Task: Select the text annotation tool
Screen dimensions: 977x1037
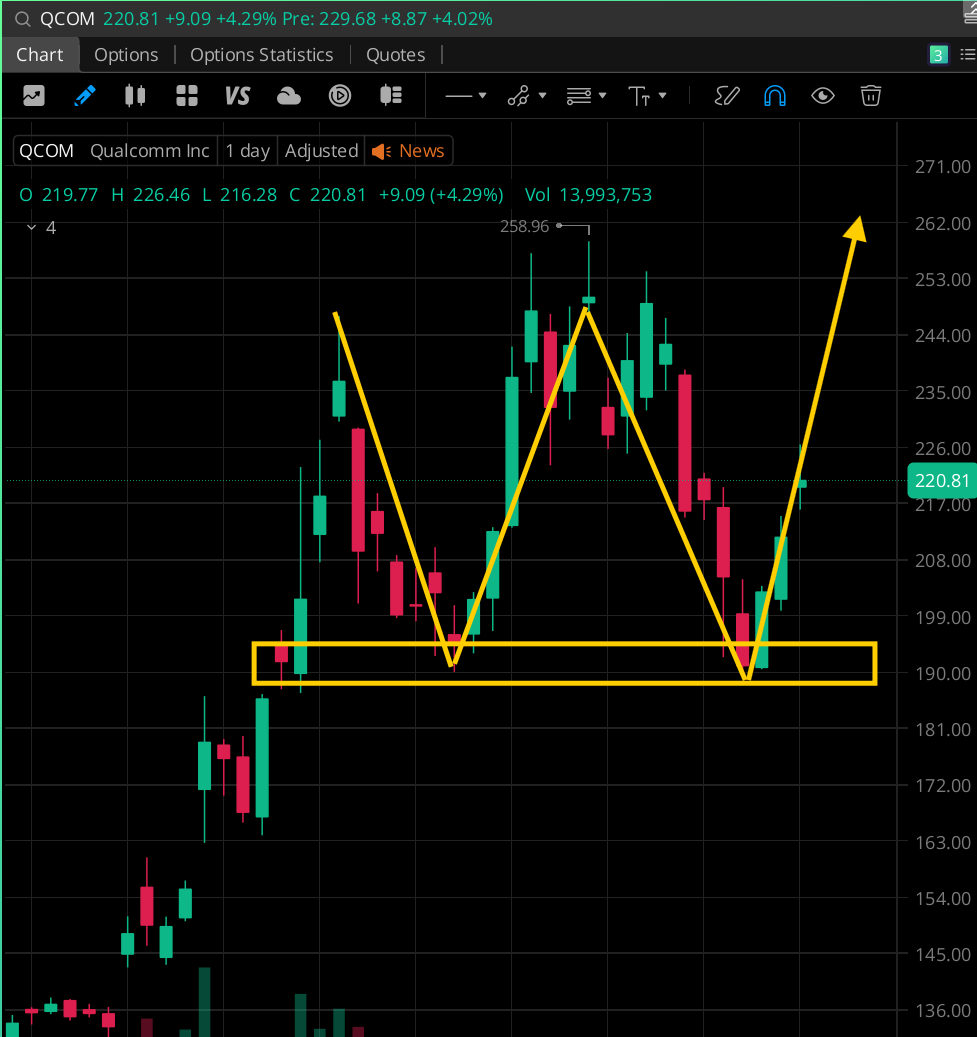Action: tap(639, 97)
